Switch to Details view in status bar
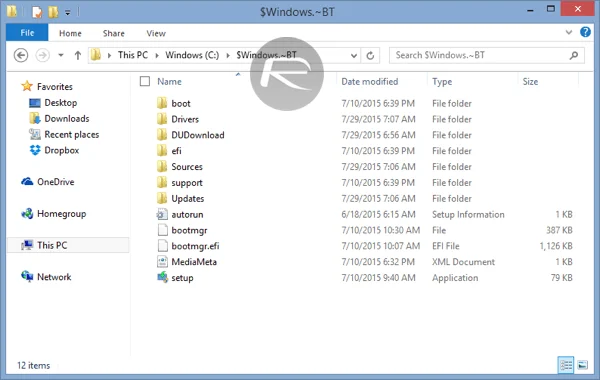This screenshot has width=600, height=380. coord(566,365)
